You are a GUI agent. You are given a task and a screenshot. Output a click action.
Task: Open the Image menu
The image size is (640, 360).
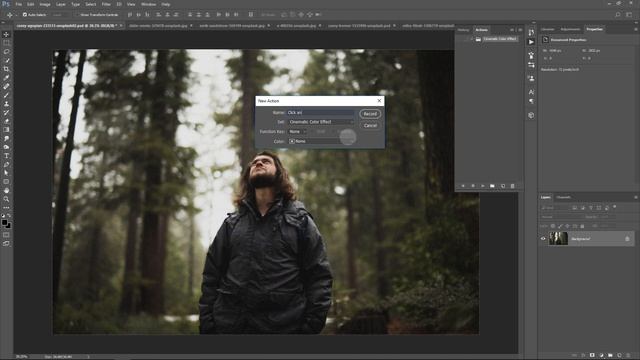click(x=45, y=4)
